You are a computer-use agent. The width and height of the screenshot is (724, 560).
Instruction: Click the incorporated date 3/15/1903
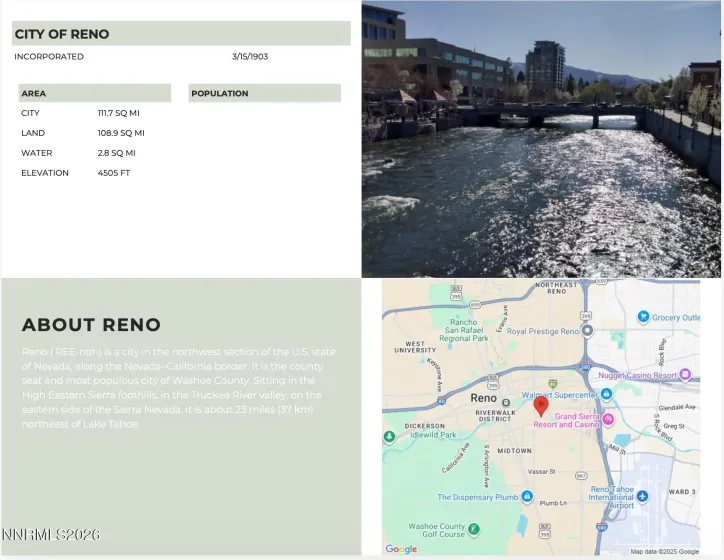[x=250, y=56]
